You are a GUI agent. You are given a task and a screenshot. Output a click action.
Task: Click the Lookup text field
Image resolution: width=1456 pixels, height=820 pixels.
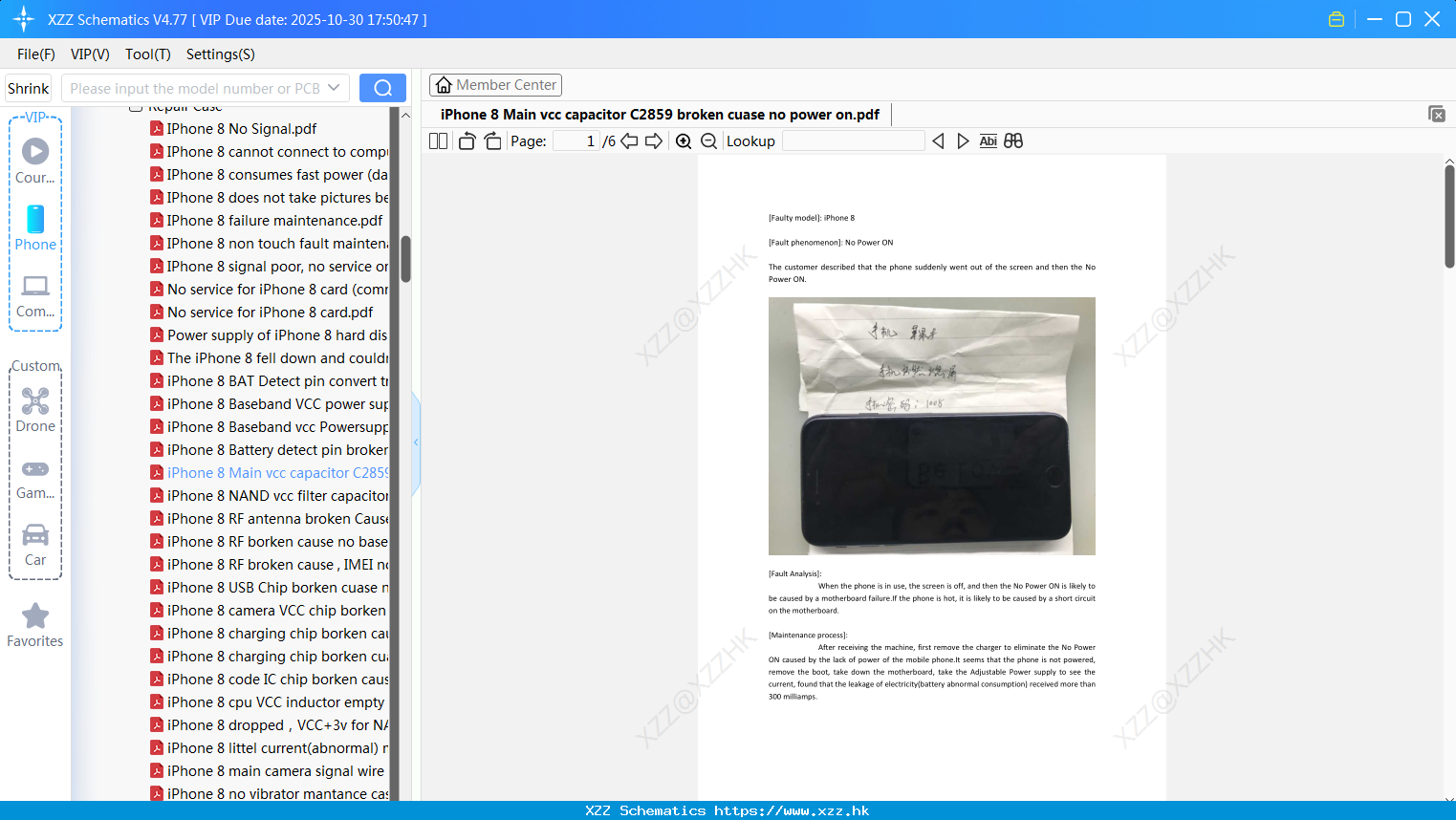pos(853,141)
